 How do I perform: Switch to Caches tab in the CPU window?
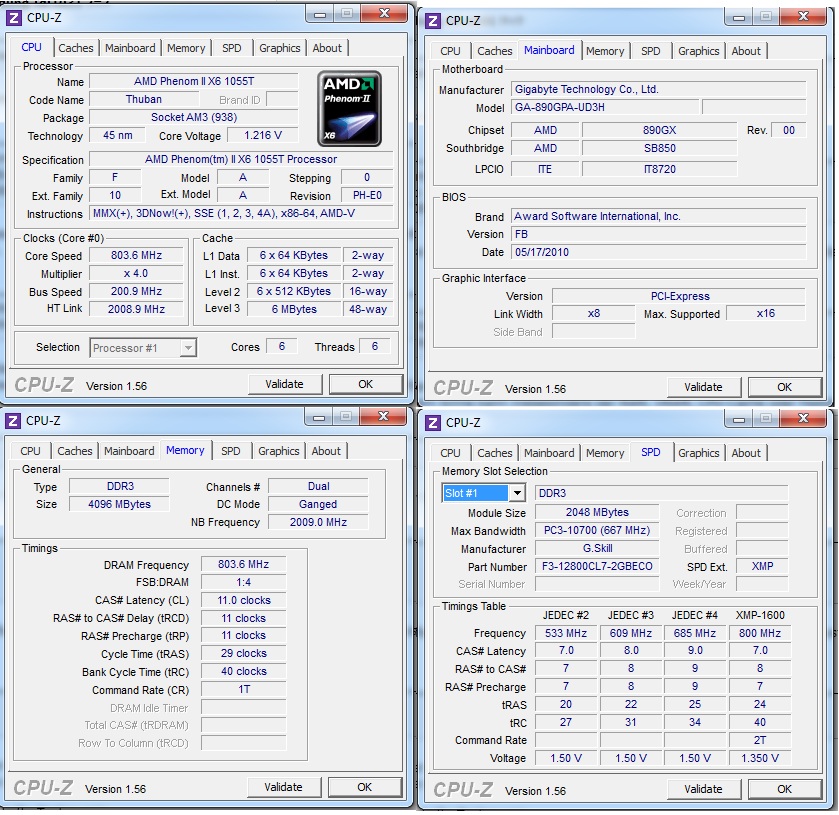[75, 48]
